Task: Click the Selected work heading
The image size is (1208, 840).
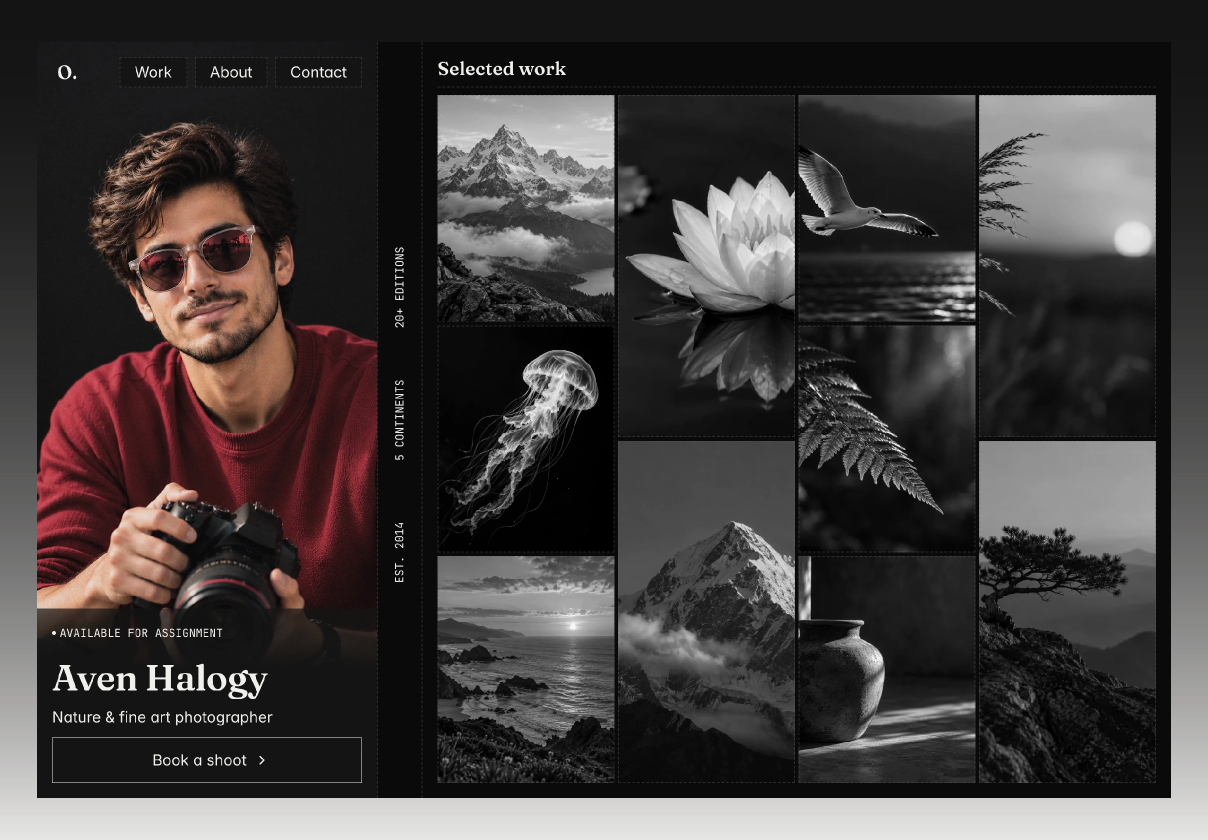Action: (x=502, y=69)
